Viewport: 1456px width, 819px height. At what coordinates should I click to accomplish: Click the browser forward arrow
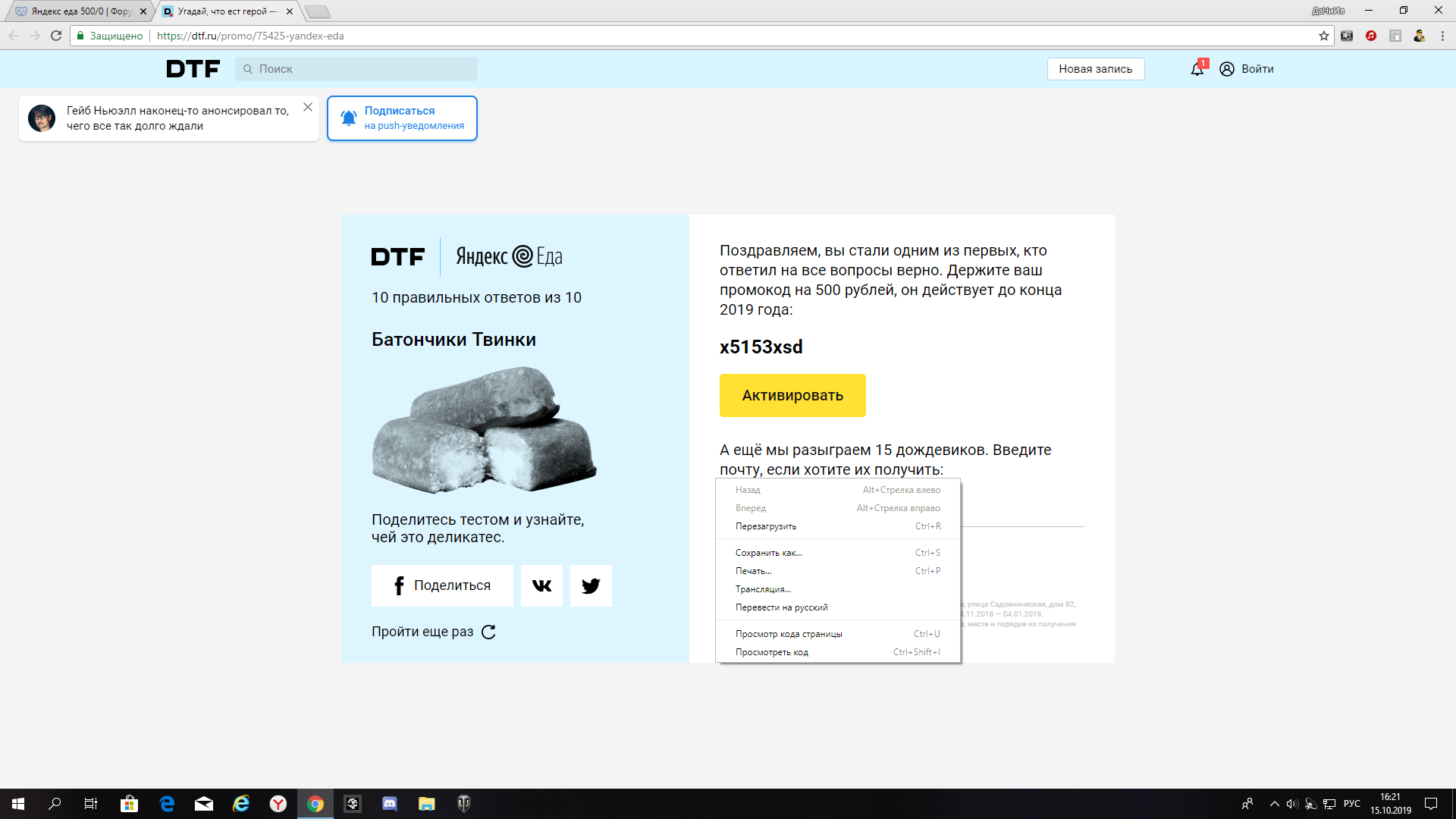35,36
